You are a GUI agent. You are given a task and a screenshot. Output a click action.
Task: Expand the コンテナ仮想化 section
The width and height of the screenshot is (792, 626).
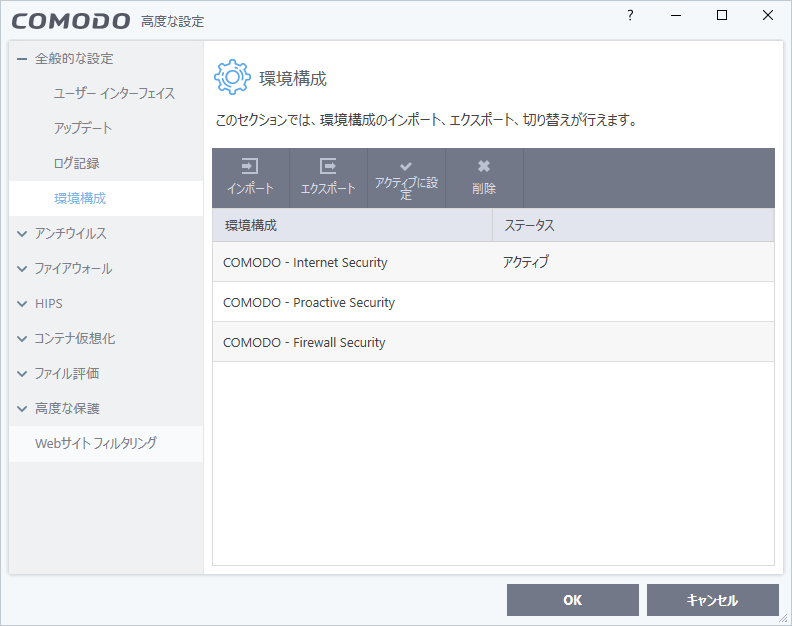[x=22, y=339]
